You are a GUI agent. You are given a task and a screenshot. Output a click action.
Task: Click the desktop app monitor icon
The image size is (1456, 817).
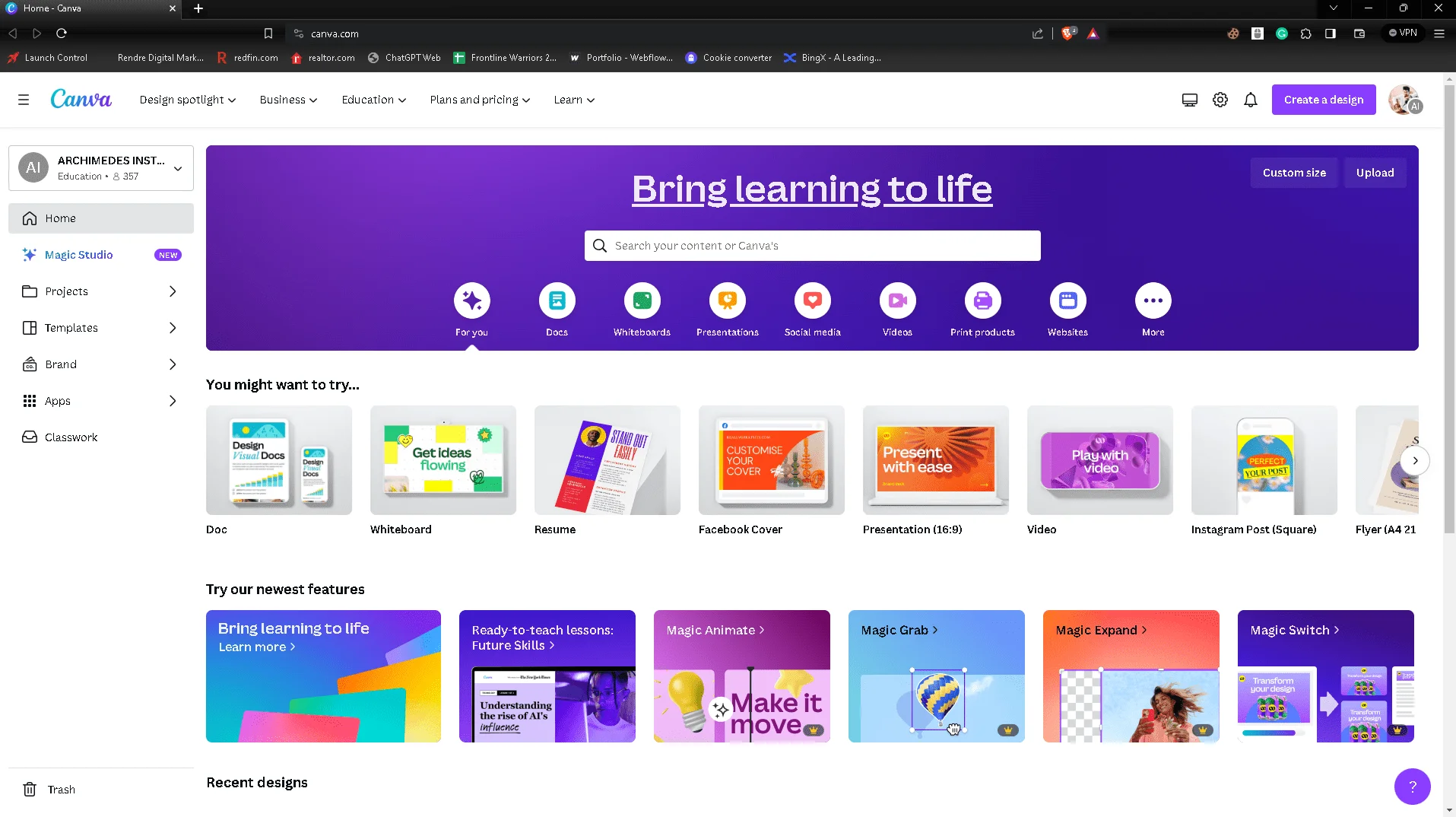[x=1190, y=100]
